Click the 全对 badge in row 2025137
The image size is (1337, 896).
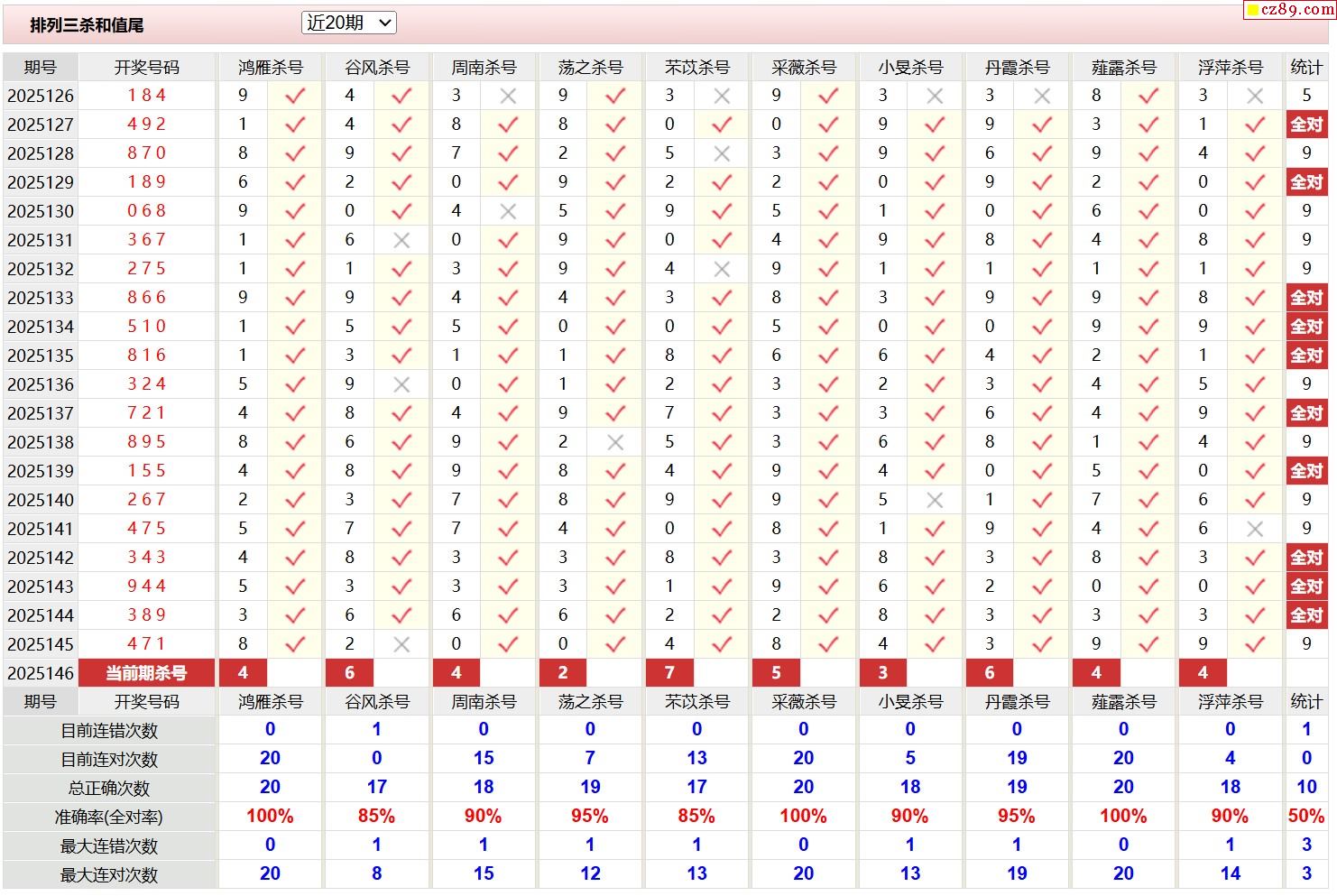pyautogui.click(x=1306, y=413)
